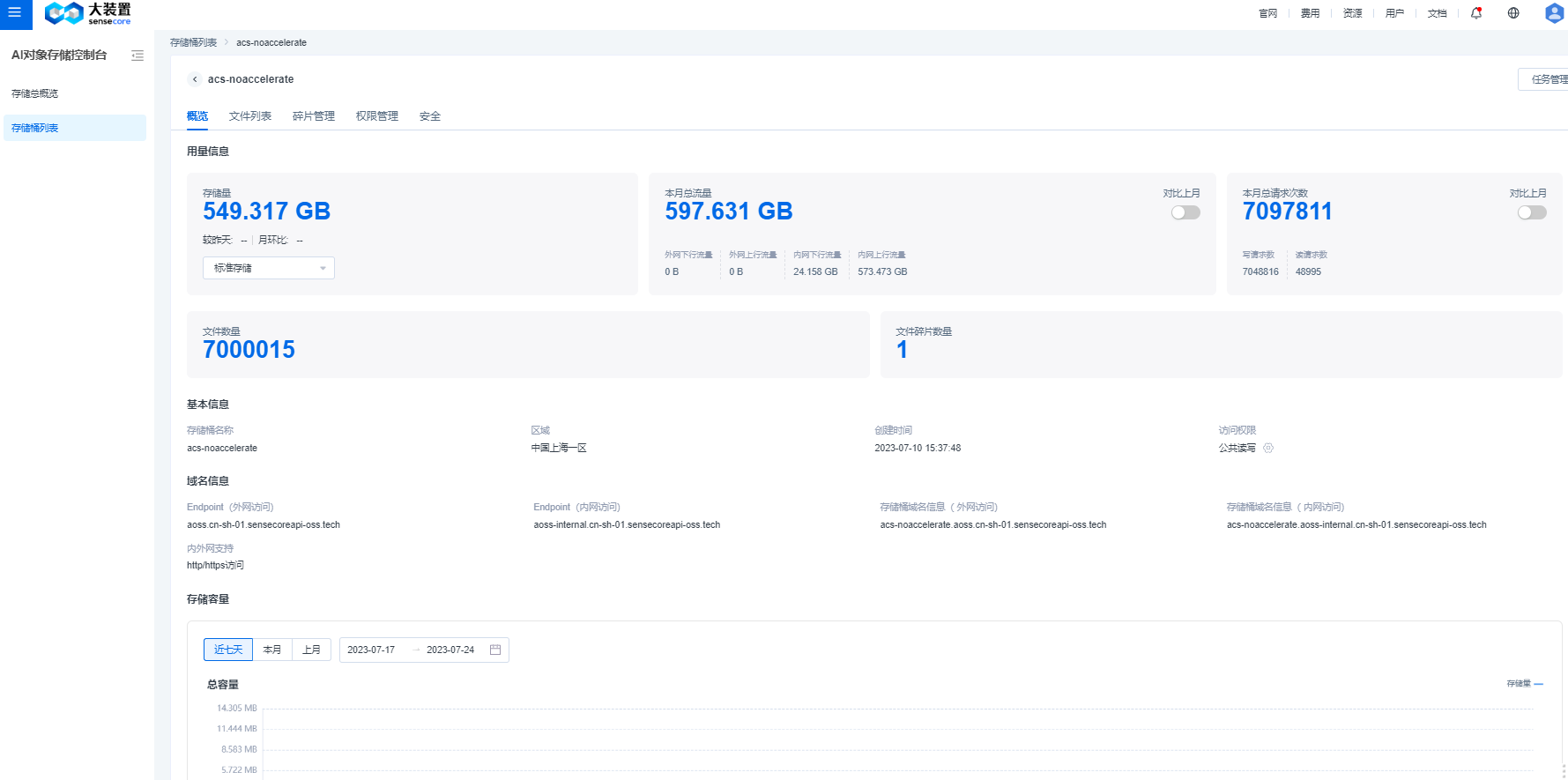Click the hamburger menu icon in top-left

coord(15,13)
